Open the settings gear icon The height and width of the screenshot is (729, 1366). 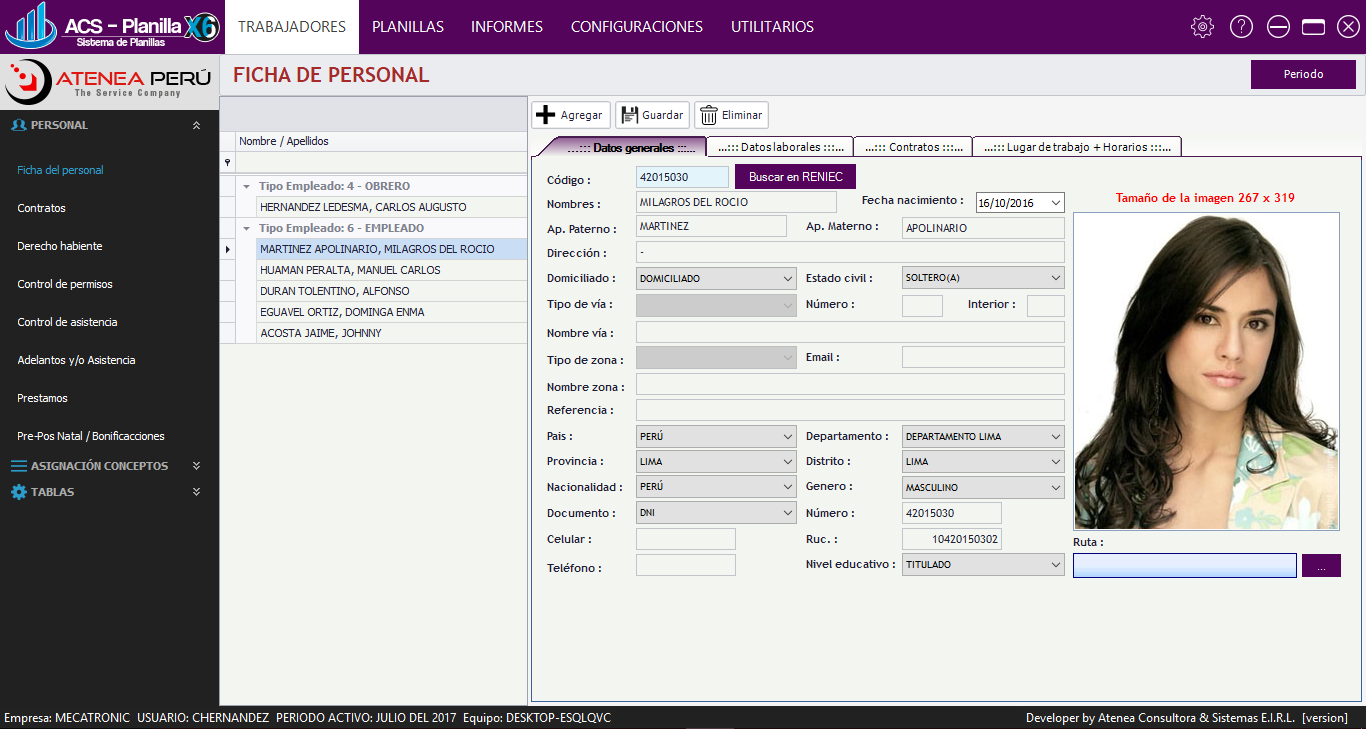[1202, 27]
